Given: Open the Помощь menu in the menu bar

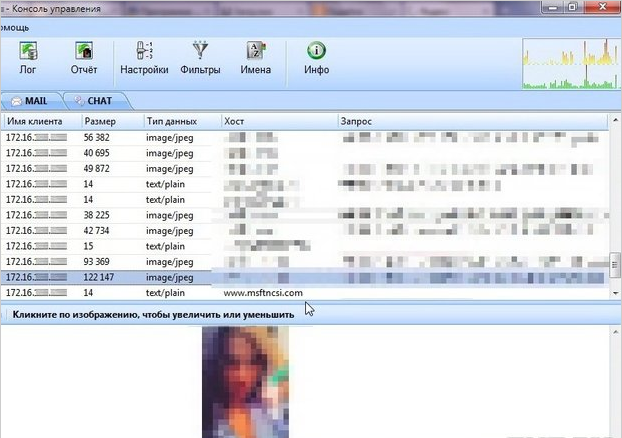Looking at the screenshot, I should click(14, 27).
